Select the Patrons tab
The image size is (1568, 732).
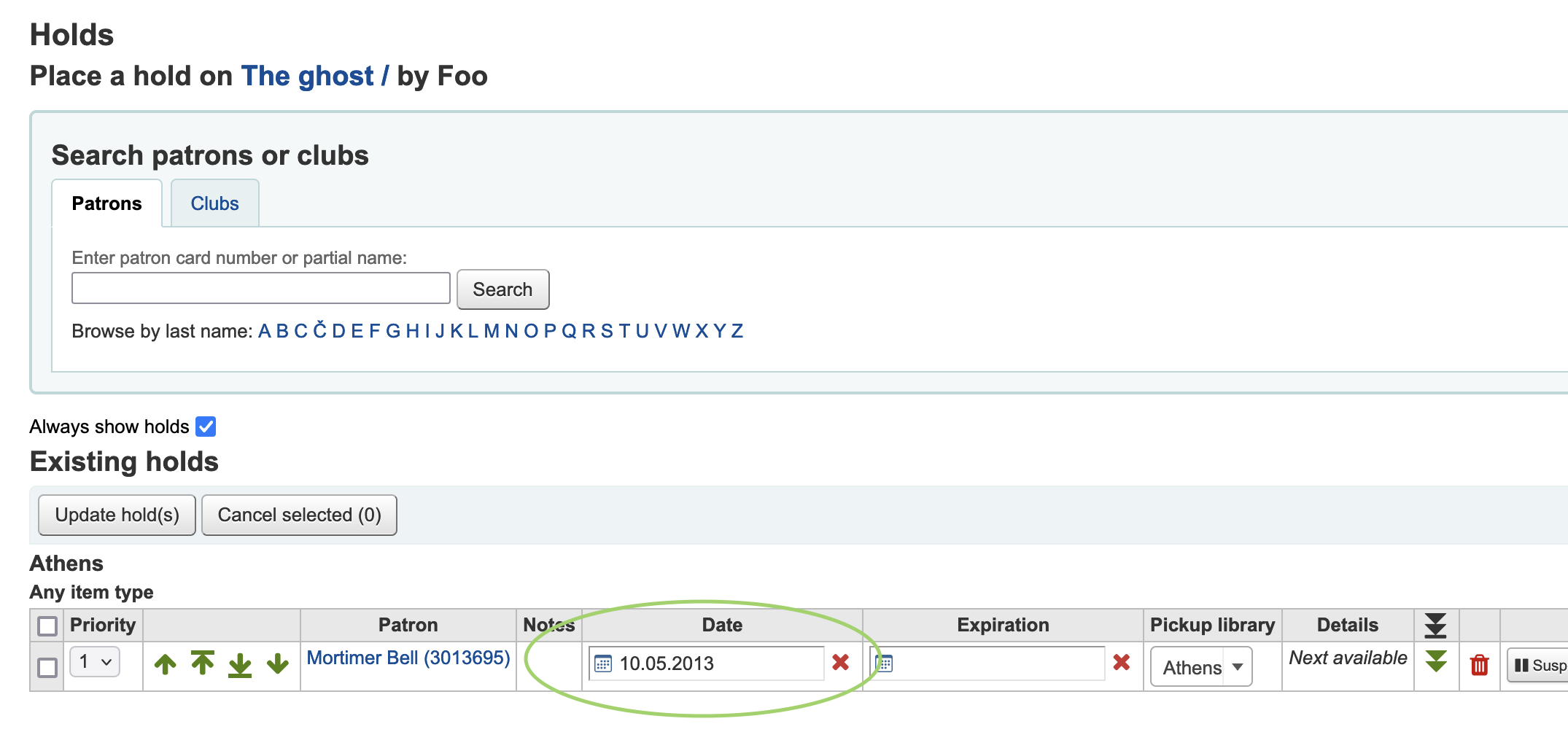(106, 203)
